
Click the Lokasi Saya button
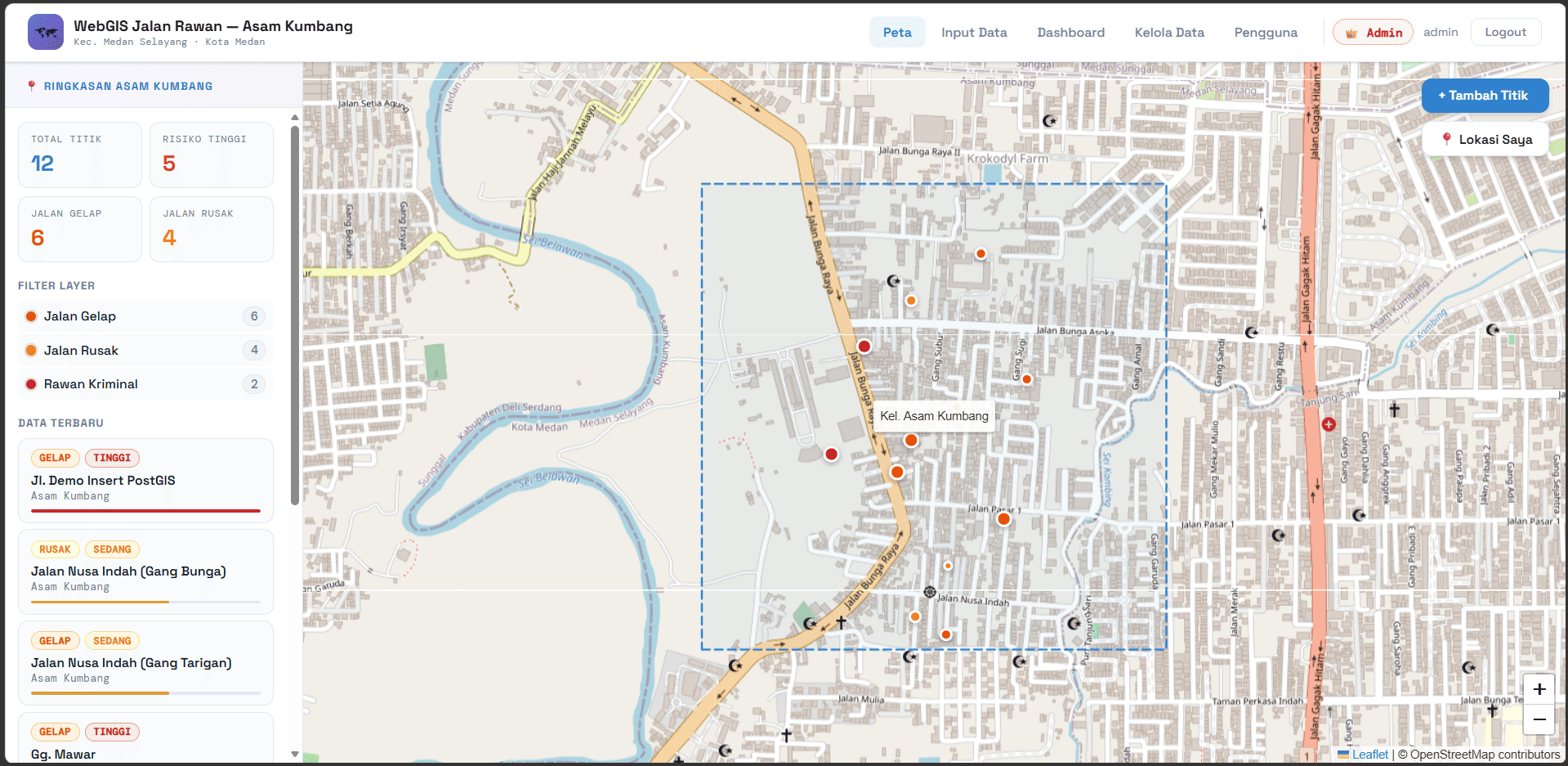pyautogui.click(x=1486, y=139)
